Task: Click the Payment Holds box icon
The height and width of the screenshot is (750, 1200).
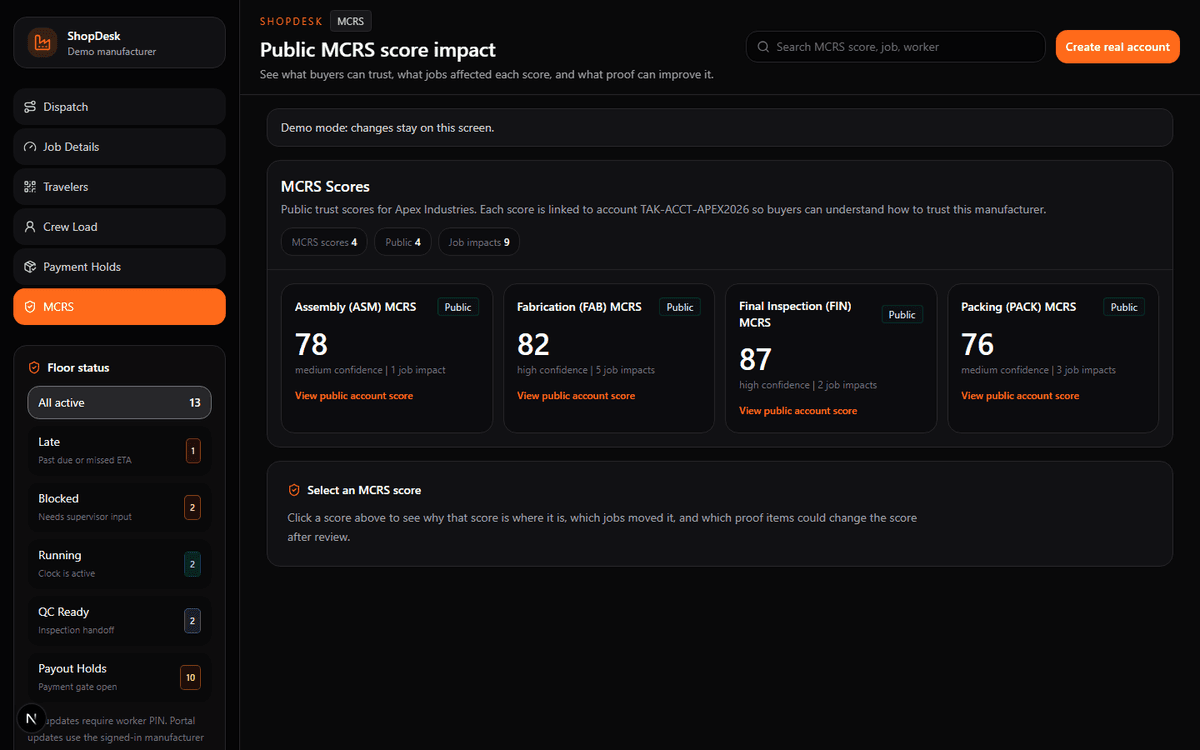Action: tap(30, 267)
